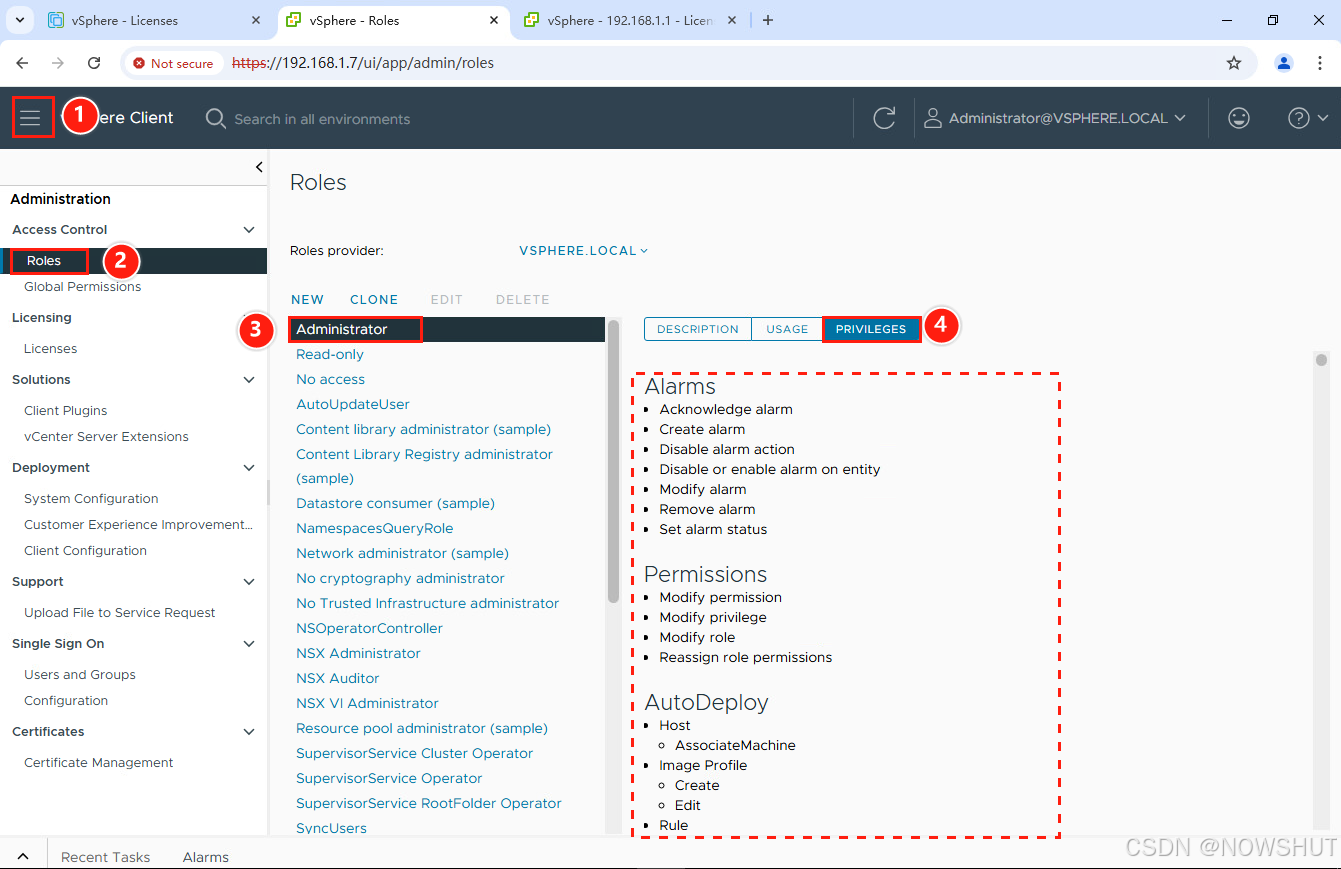Open the Alarms bottom tab
The height and width of the screenshot is (869, 1341).
coord(206,857)
